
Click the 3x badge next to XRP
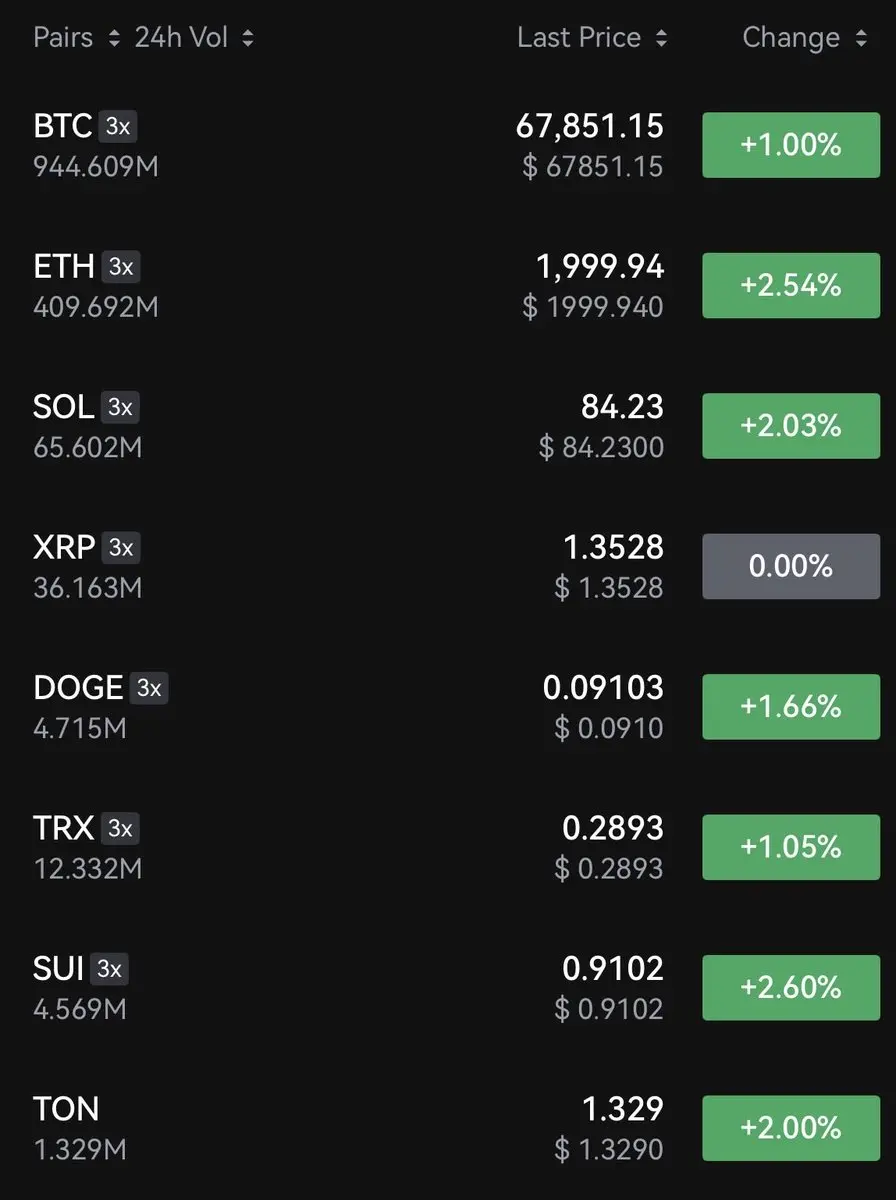click(x=121, y=548)
